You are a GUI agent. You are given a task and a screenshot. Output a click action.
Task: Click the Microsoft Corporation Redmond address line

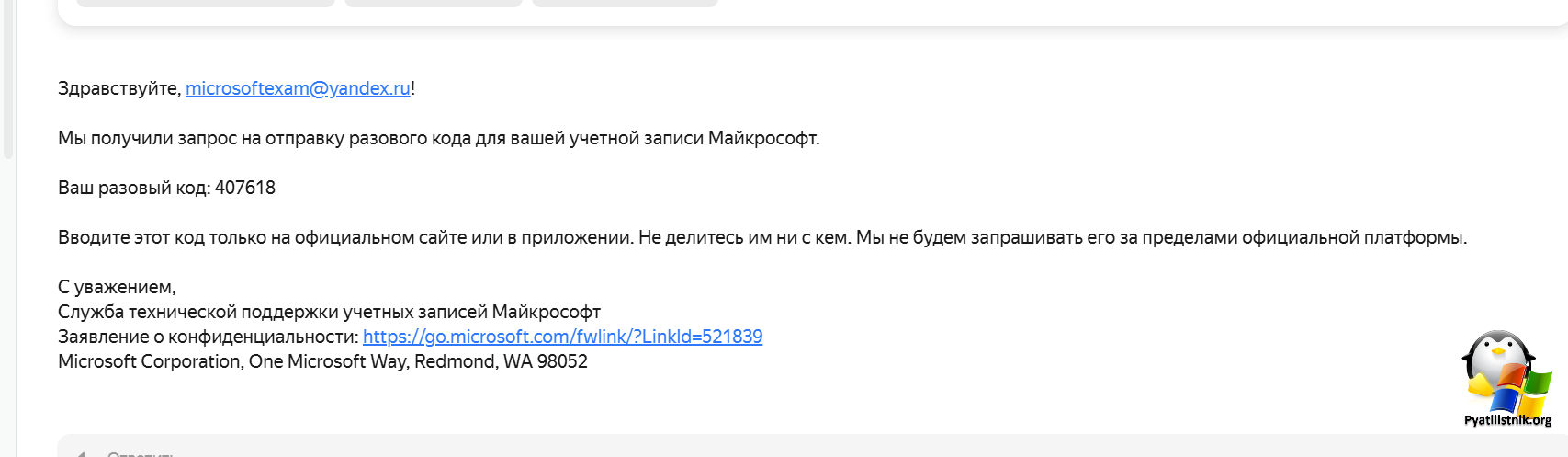point(322,361)
